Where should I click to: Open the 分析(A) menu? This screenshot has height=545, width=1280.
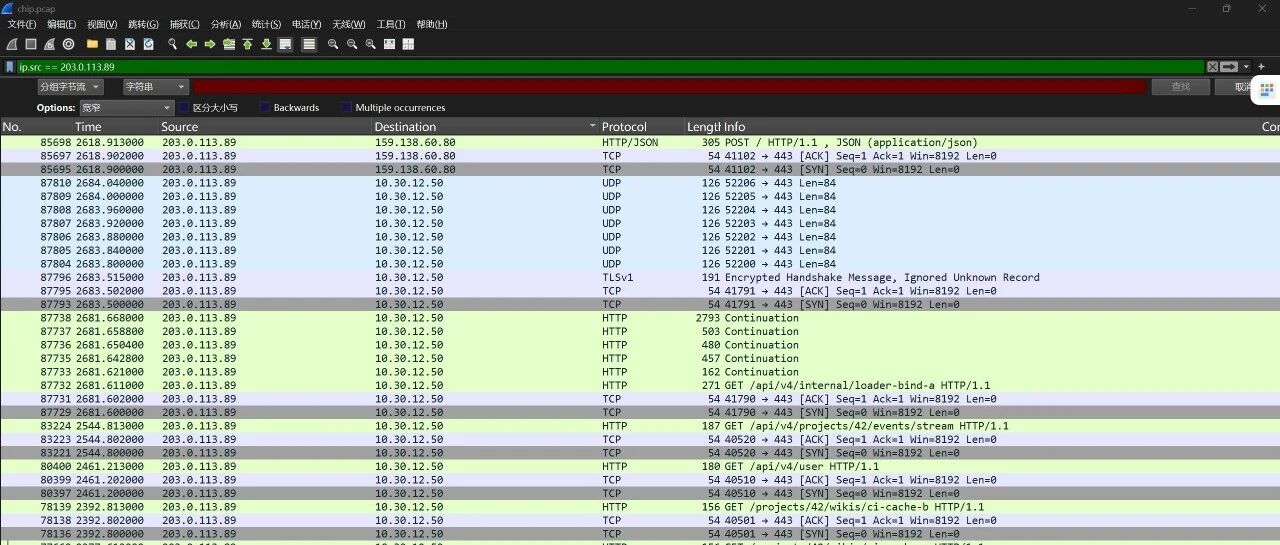(226, 24)
